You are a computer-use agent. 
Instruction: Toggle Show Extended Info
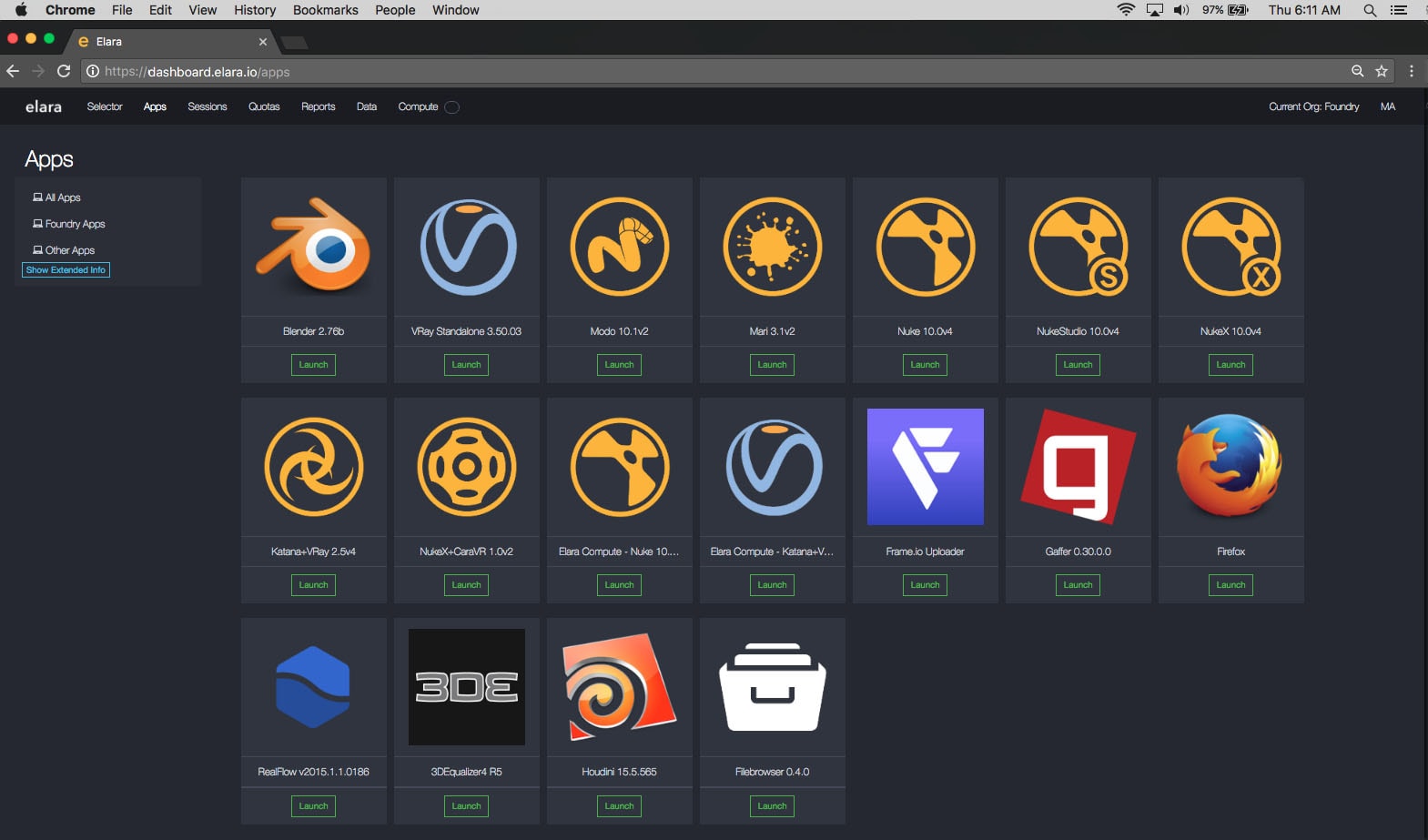[x=66, y=270]
